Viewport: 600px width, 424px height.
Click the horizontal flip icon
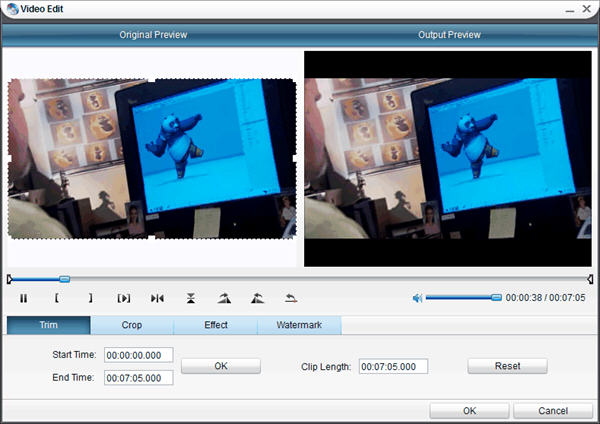pyautogui.click(x=157, y=298)
